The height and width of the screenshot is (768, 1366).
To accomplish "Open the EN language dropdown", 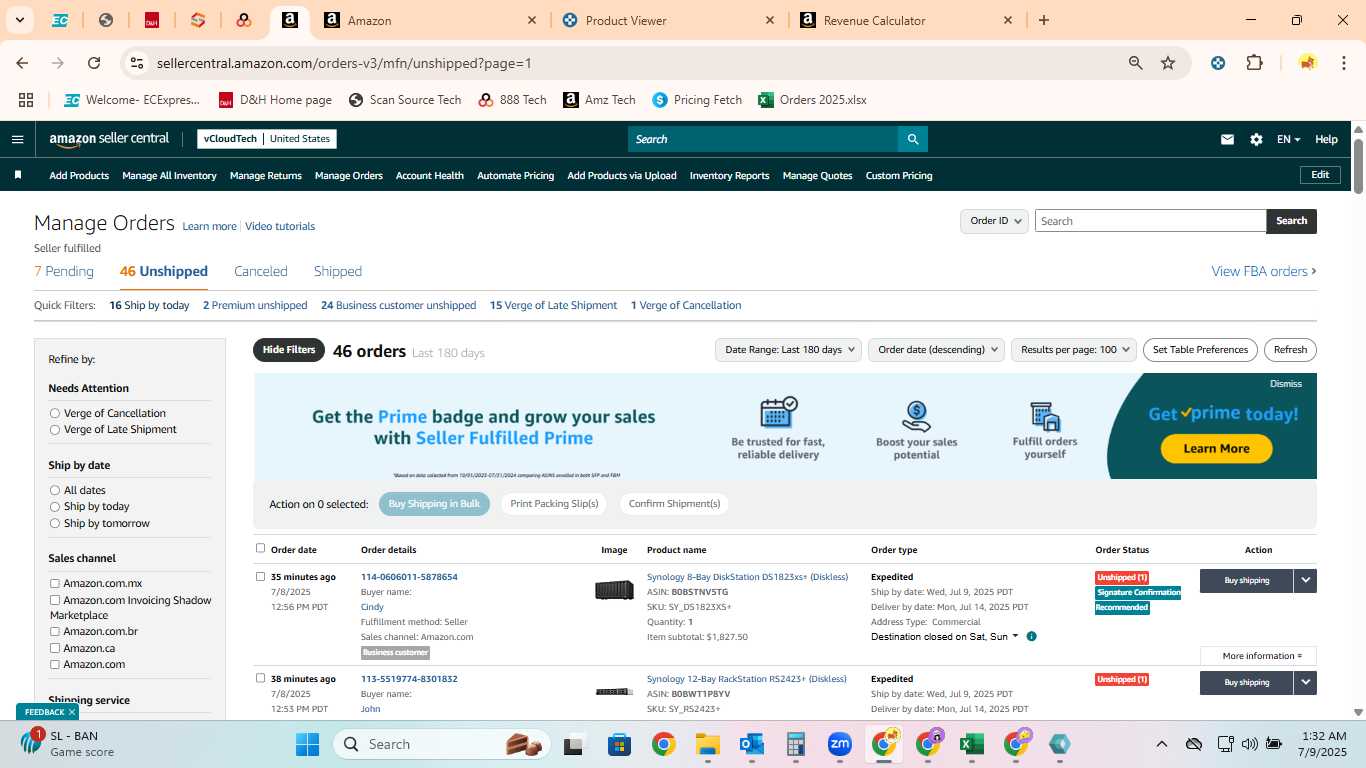I will (1288, 140).
